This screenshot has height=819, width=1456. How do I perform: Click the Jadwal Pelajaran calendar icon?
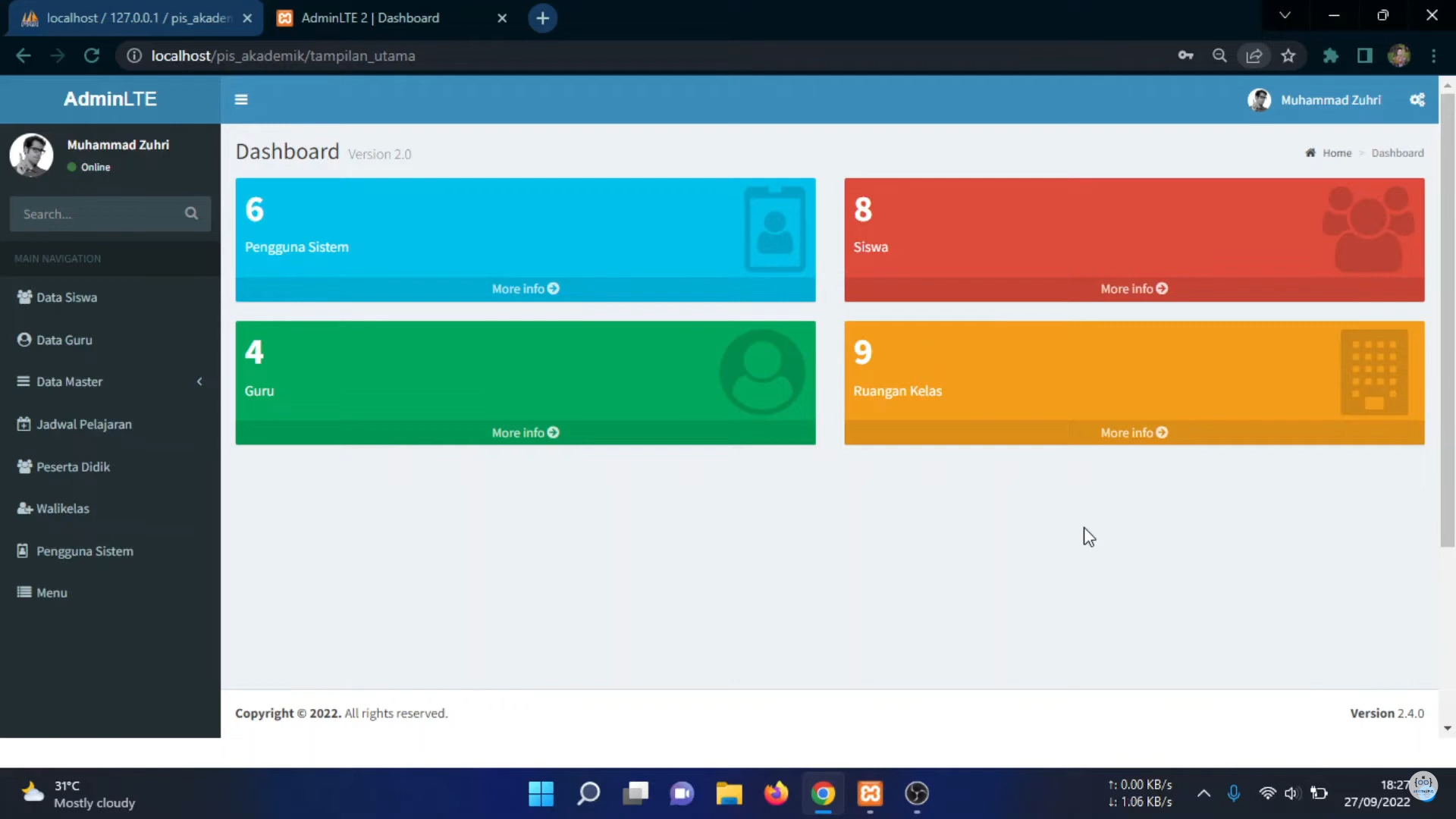pyautogui.click(x=24, y=424)
